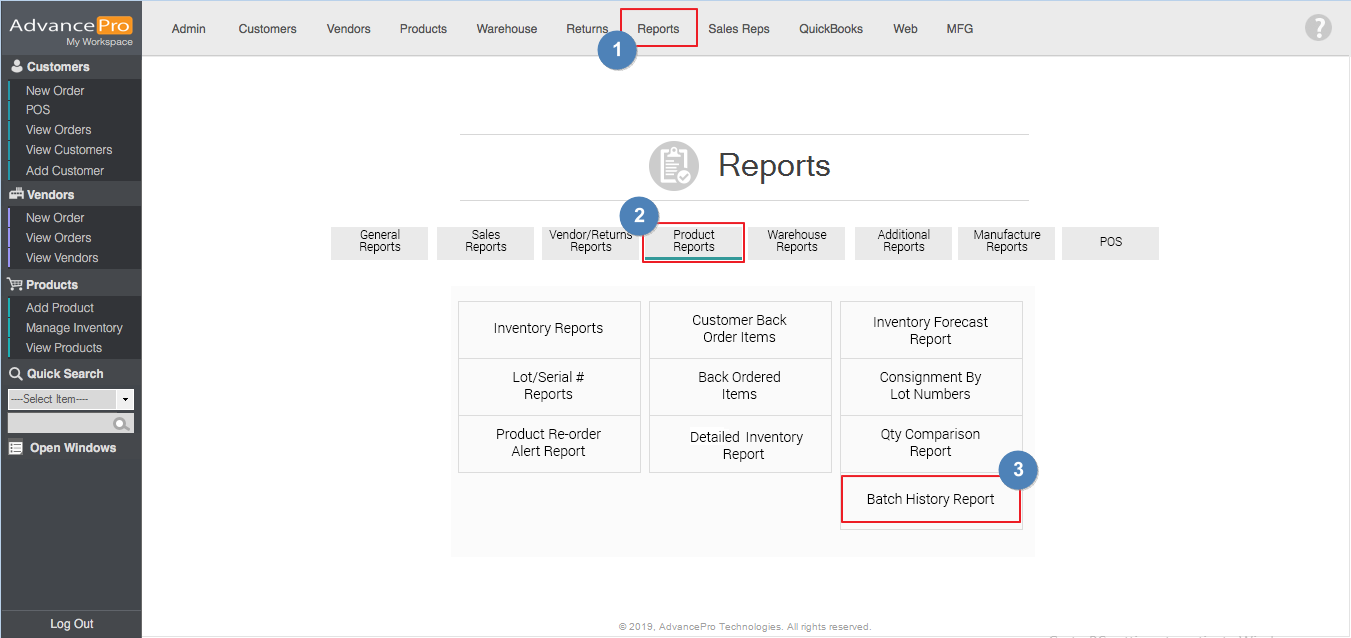The width and height of the screenshot is (1351, 638).
Task: Click the Quick Search text field
Action: pos(60,424)
